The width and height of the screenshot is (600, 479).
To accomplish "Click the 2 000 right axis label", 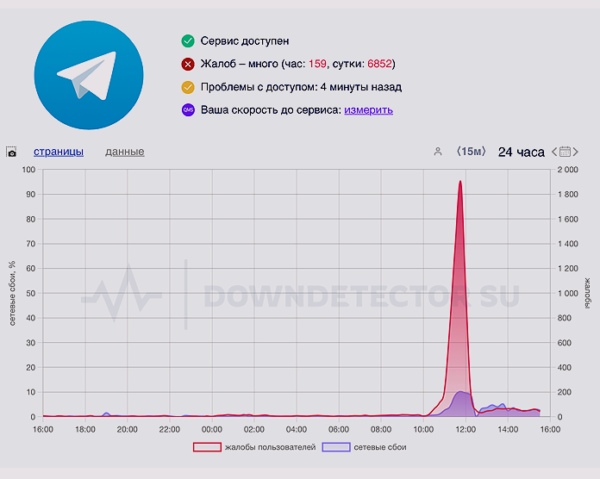I will (x=567, y=169).
